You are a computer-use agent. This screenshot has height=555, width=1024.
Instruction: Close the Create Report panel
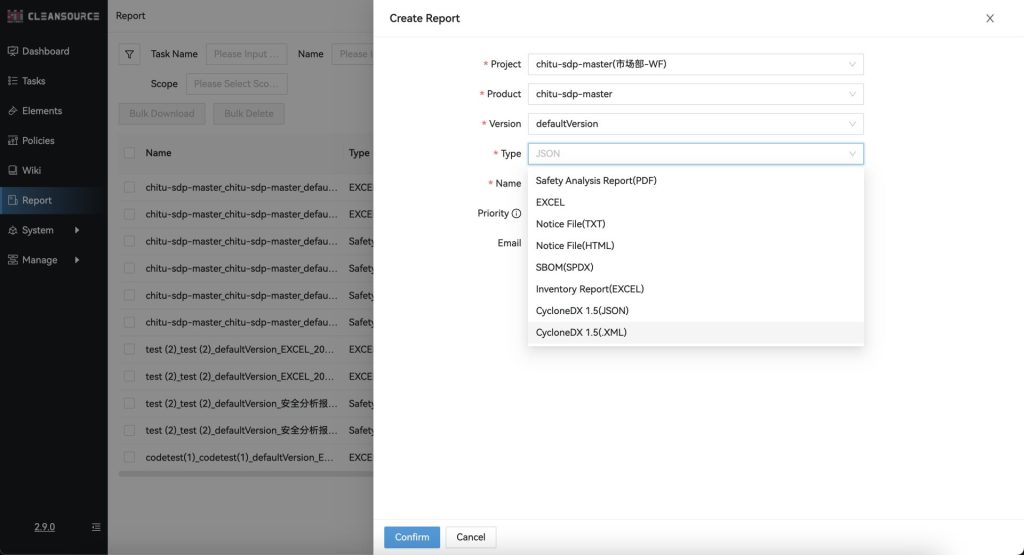pos(990,18)
